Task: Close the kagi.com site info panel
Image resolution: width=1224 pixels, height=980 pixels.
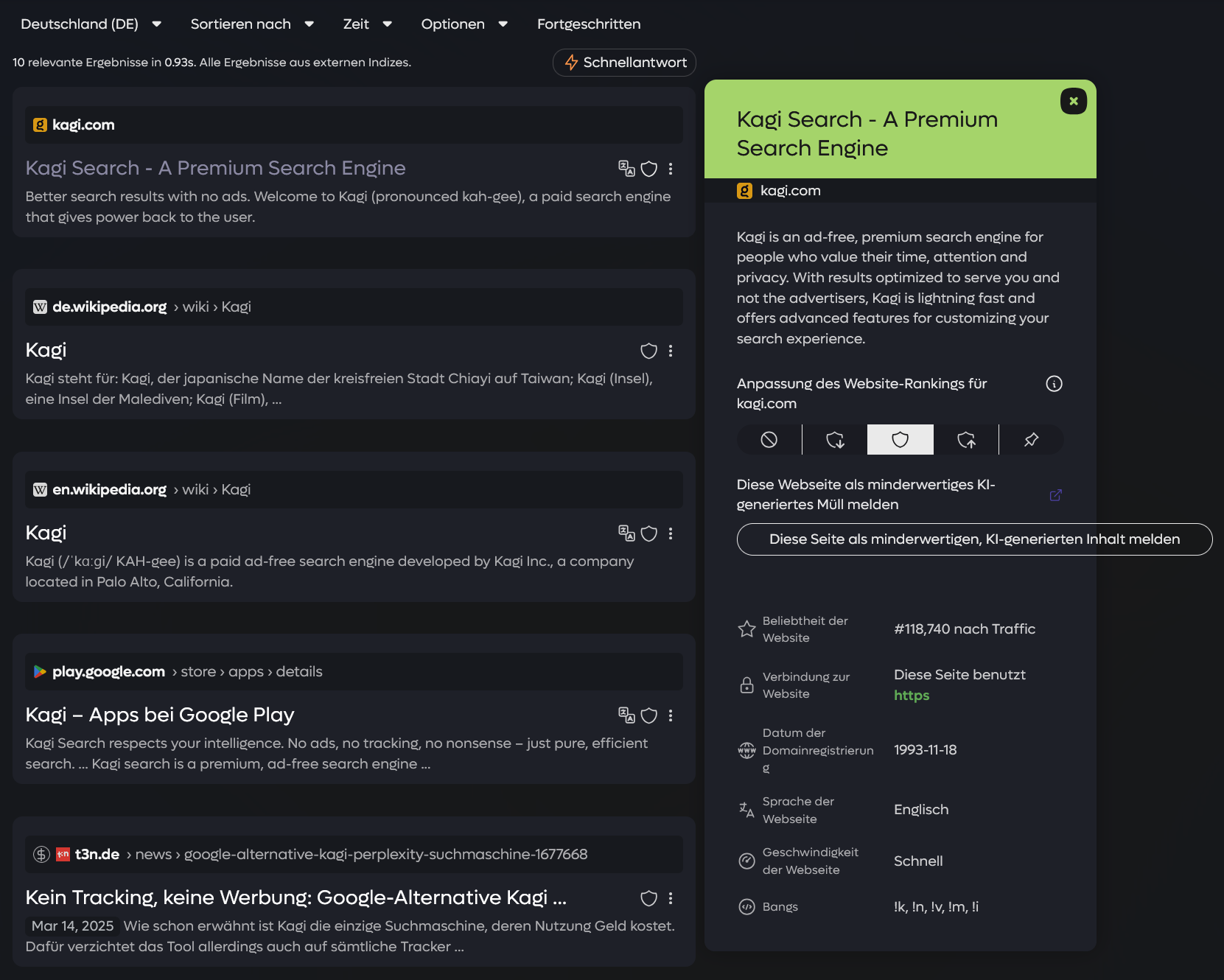Action: click(x=1073, y=101)
